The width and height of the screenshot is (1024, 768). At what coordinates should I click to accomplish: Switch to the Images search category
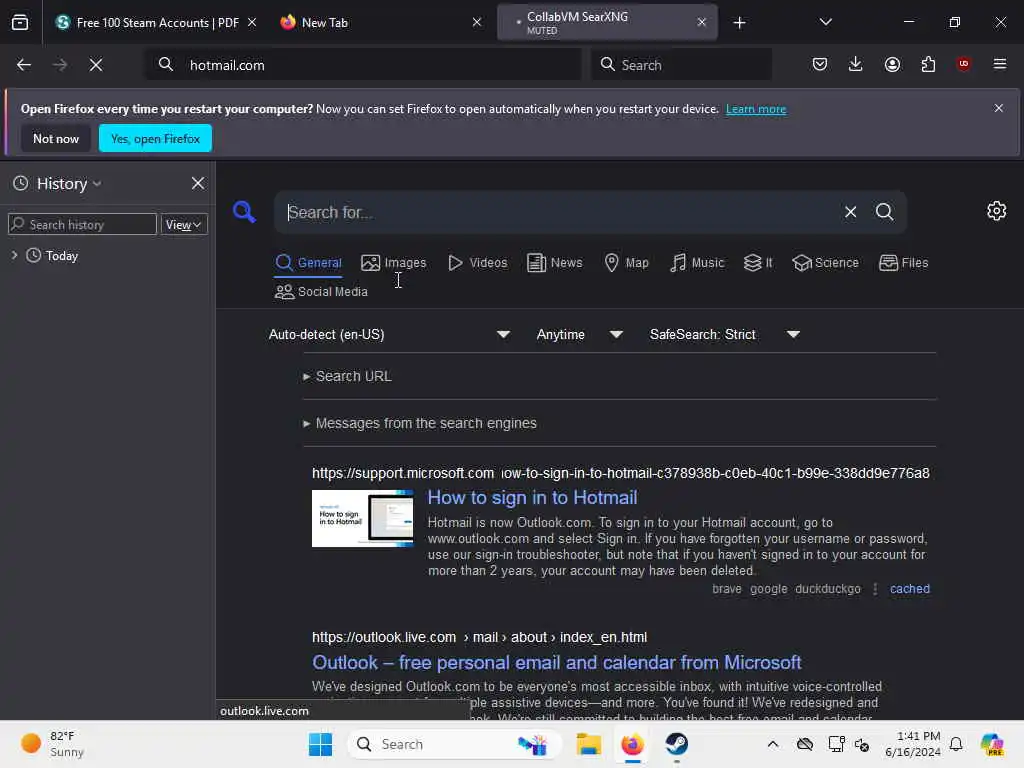click(394, 263)
